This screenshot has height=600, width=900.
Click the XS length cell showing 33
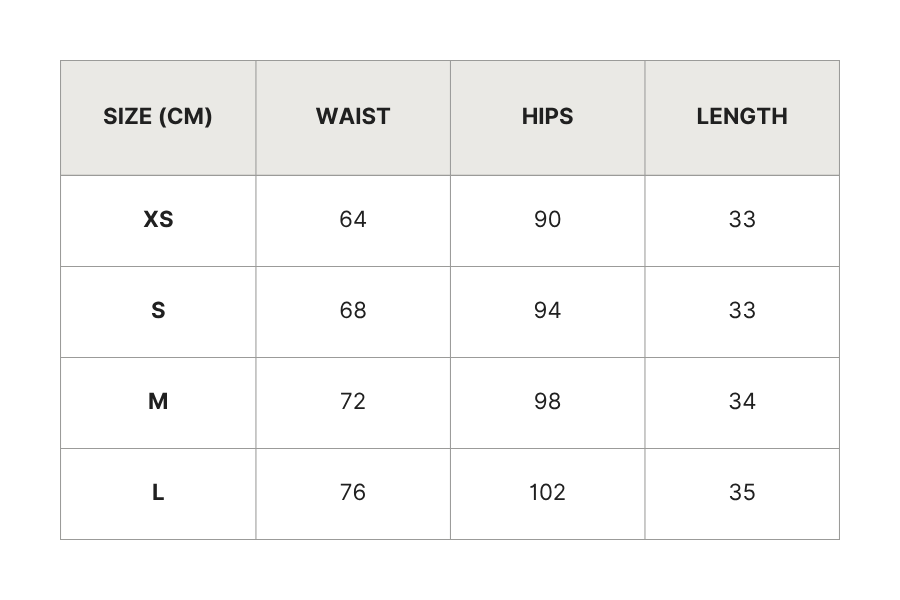tap(742, 219)
